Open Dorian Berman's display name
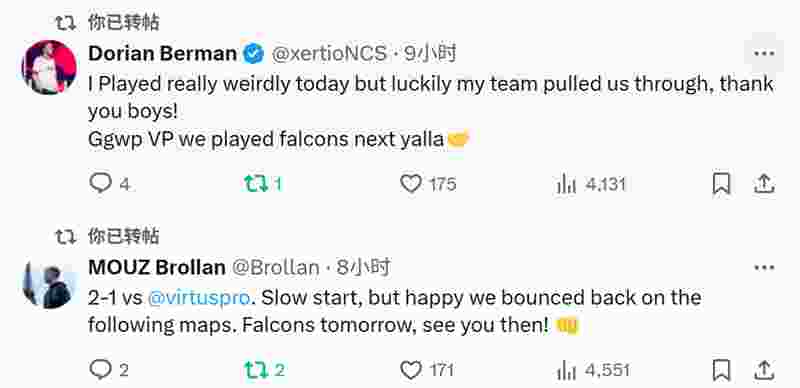The image size is (800, 388). point(163,54)
